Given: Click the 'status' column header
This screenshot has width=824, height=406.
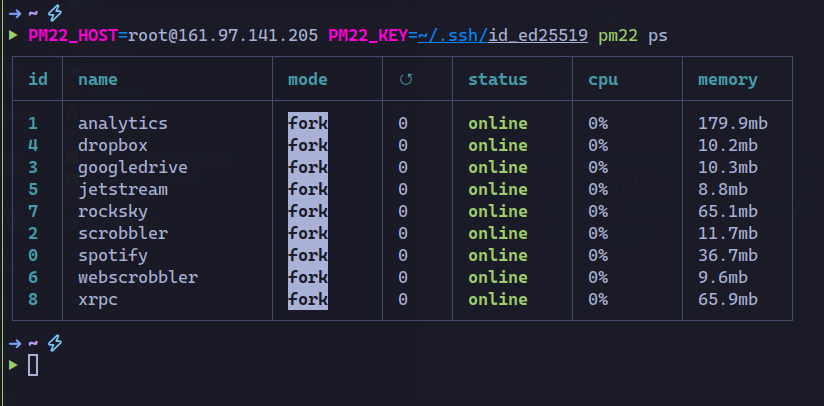Looking at the screenshot, I should [x=498, y=80].
